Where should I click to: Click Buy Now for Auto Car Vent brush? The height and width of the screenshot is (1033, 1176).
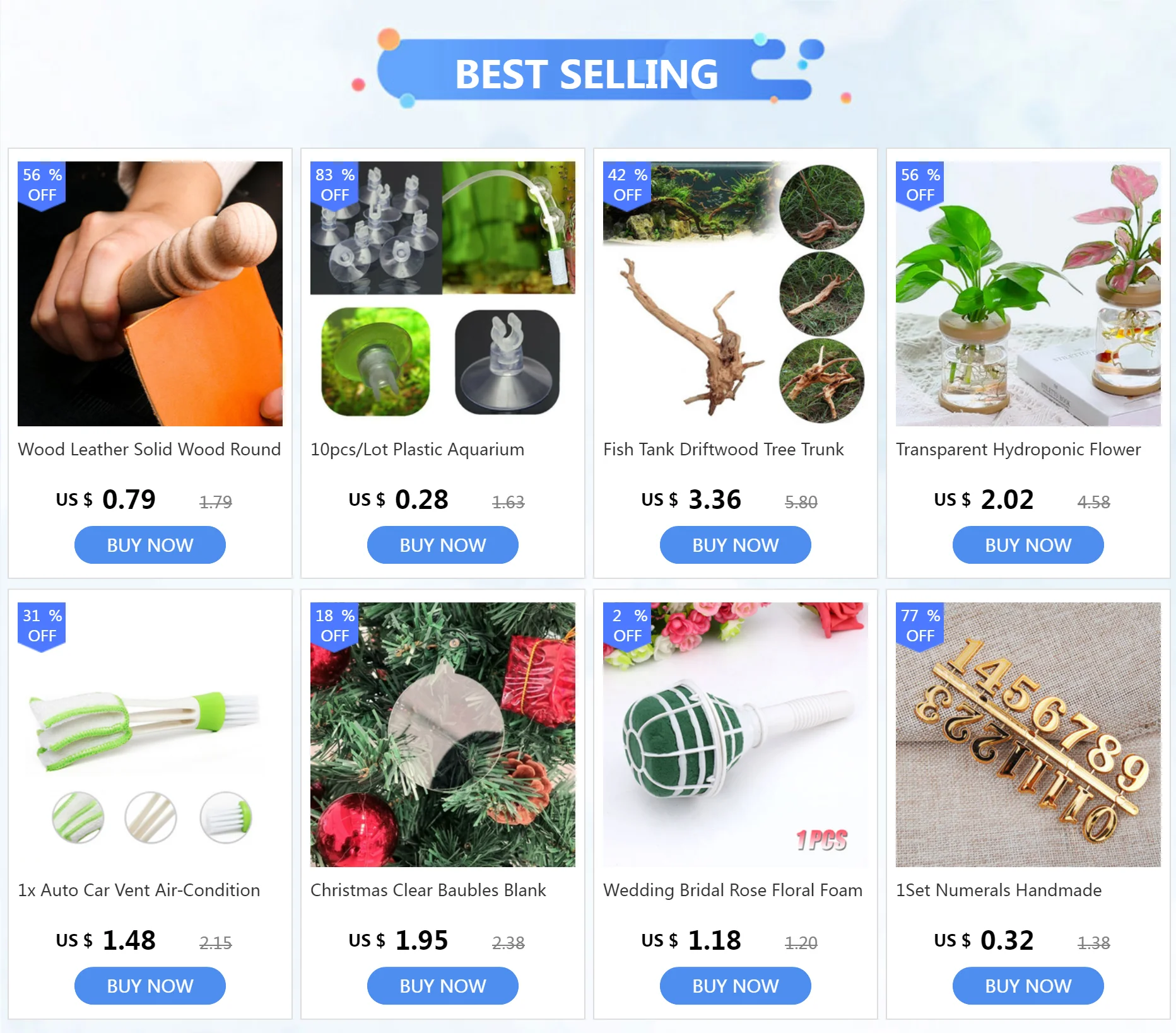[150, 986]
